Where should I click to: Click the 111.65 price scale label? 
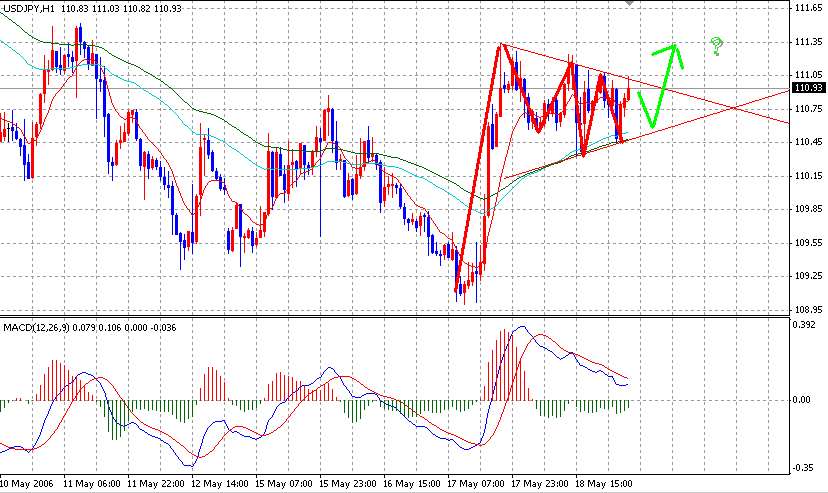coord(808,8)
